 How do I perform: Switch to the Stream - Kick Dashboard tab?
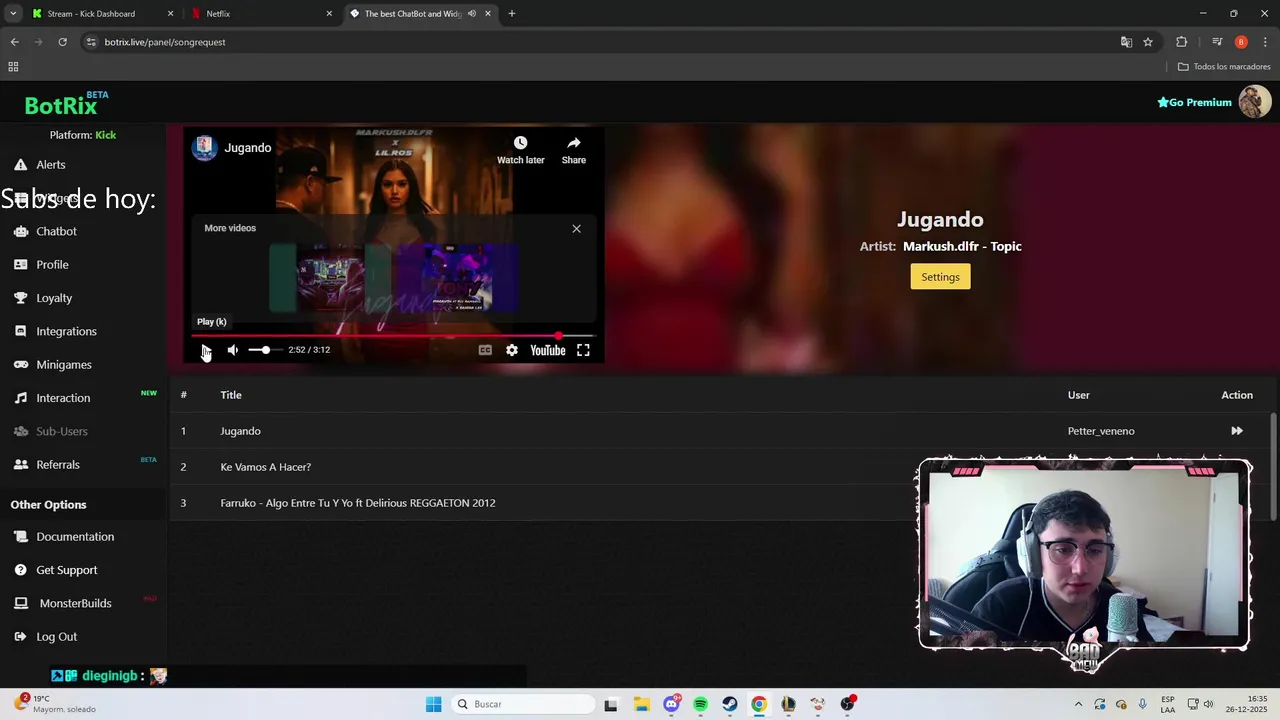[102, 14]
